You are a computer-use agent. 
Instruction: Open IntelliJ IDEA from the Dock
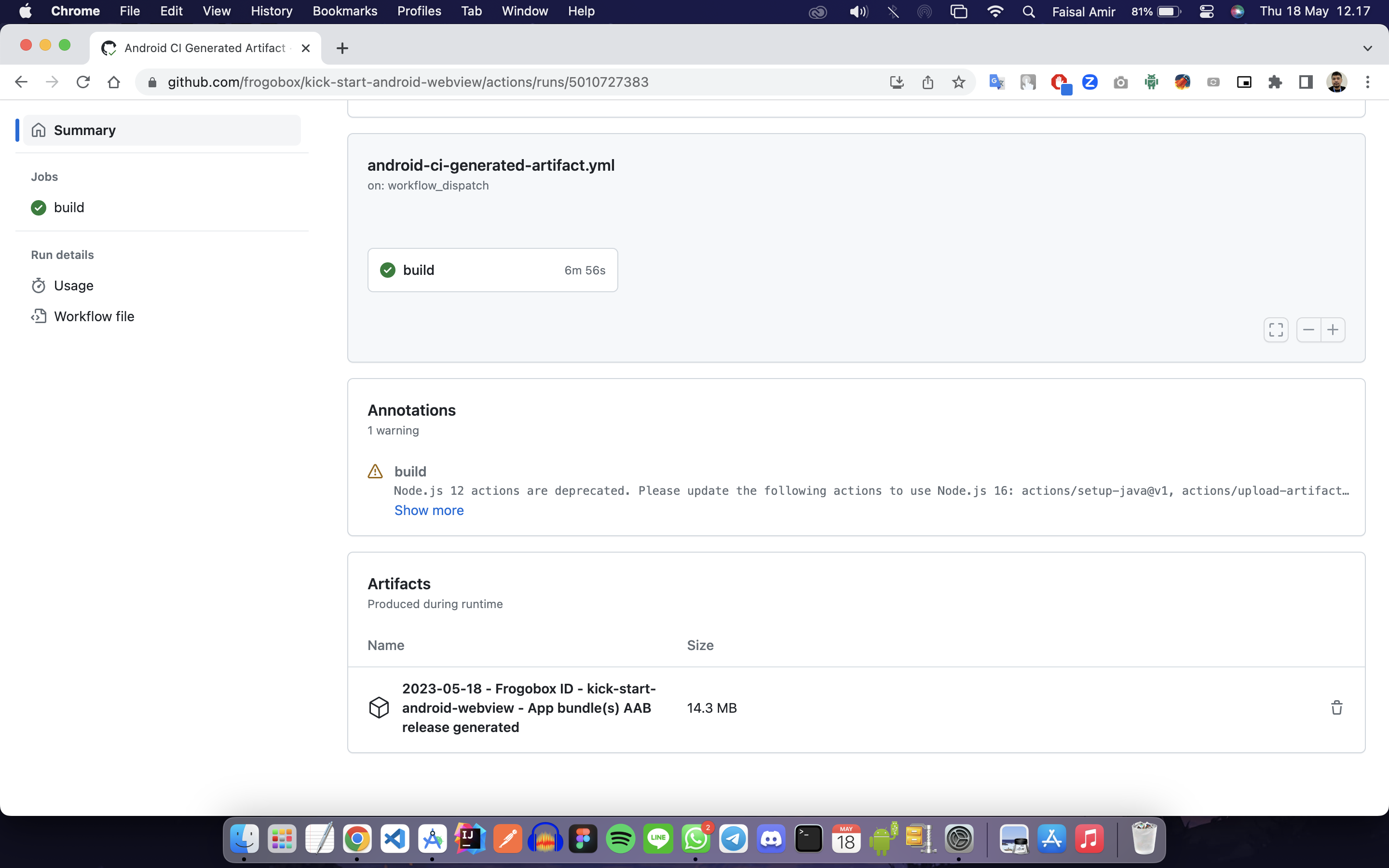pos(470,839)
